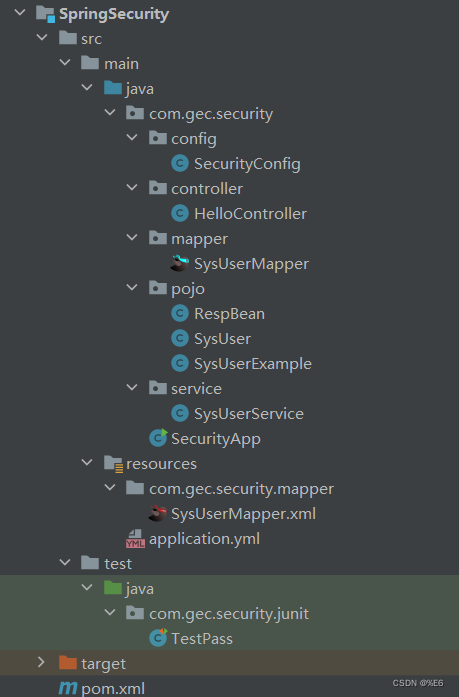
Task: Click the service package icon
Action: point(158,388)
